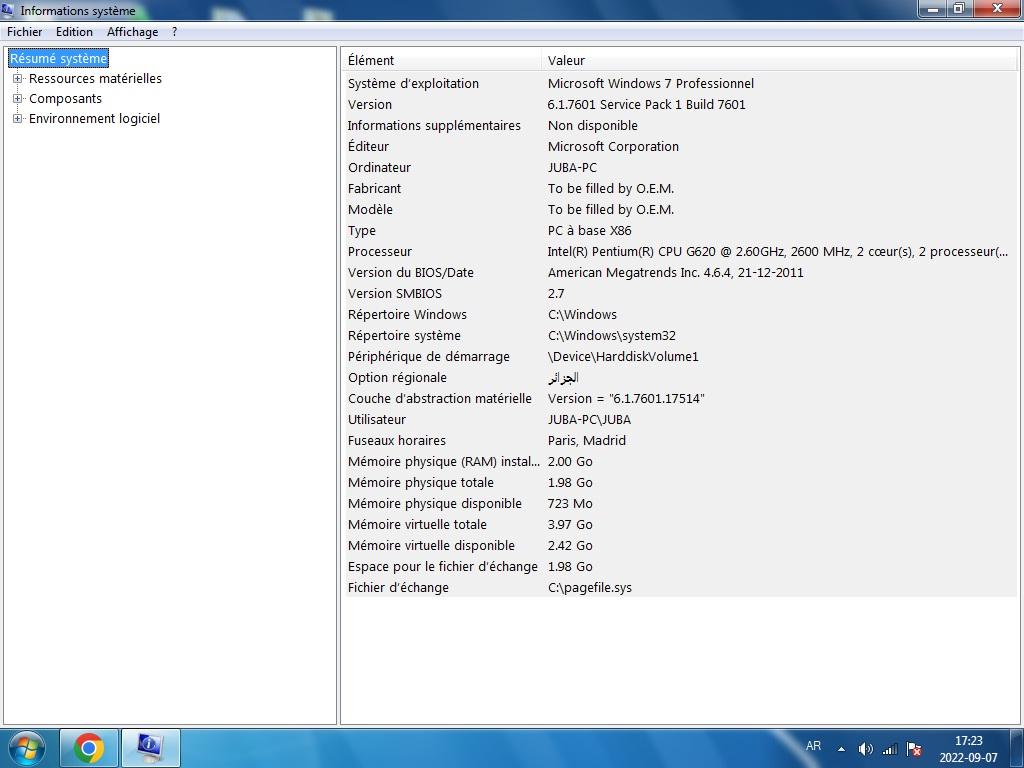
Task: Expand Ressources matérielles node
Action: pos(18,78)
